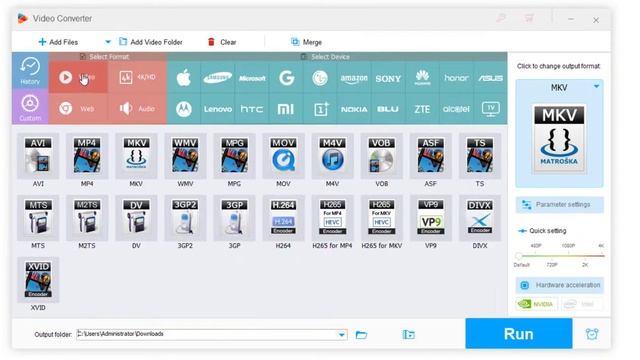Pick the M4V format icon
This screenshot has width=640, height=360.
(x=332, y=156)
